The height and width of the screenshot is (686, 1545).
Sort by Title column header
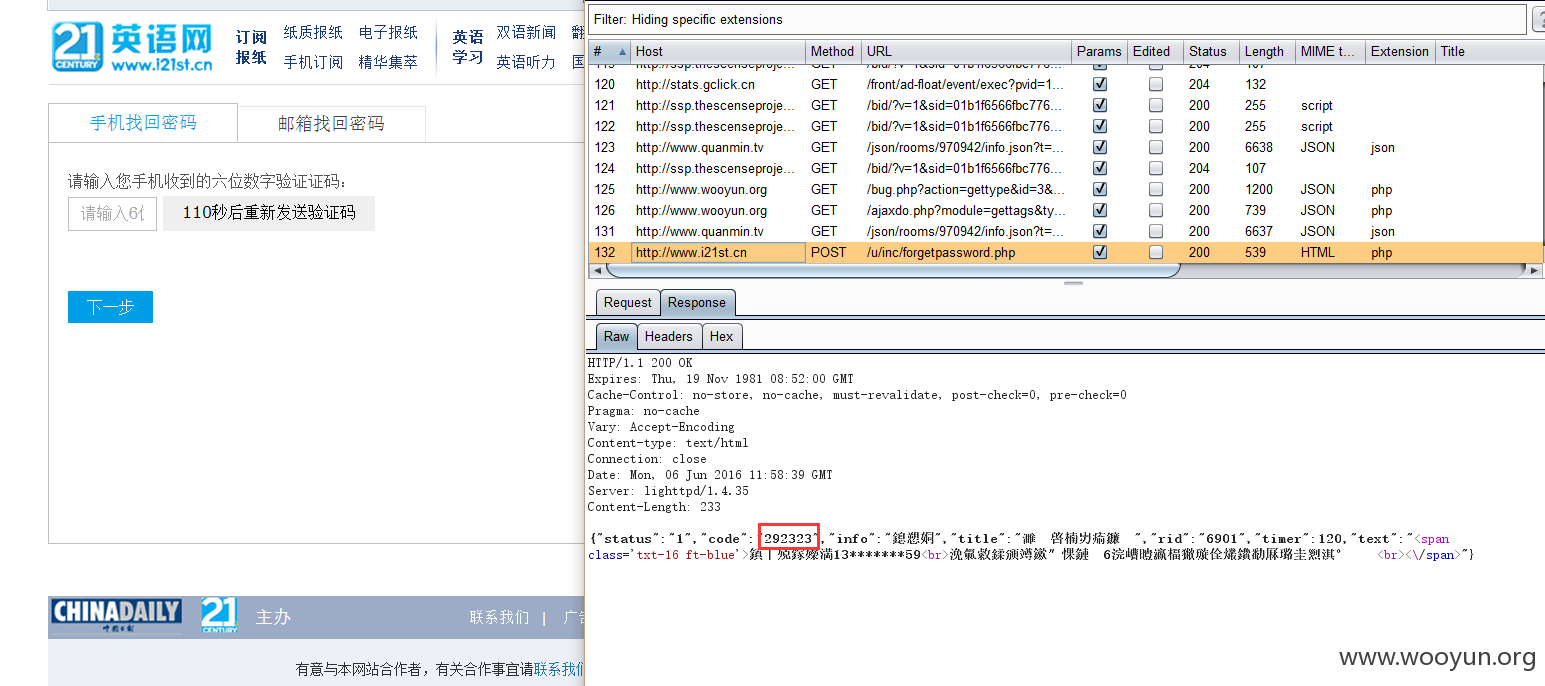(1490, 51)
